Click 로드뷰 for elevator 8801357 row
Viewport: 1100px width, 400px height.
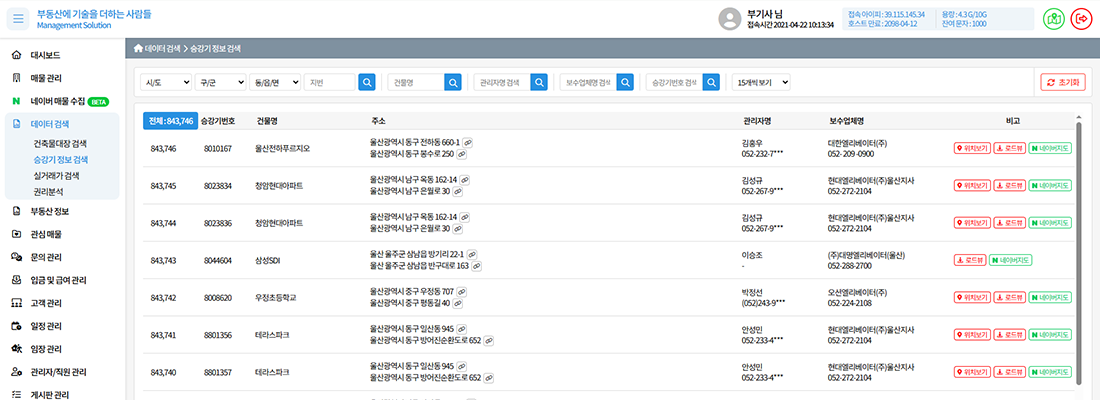[1010, 372]
